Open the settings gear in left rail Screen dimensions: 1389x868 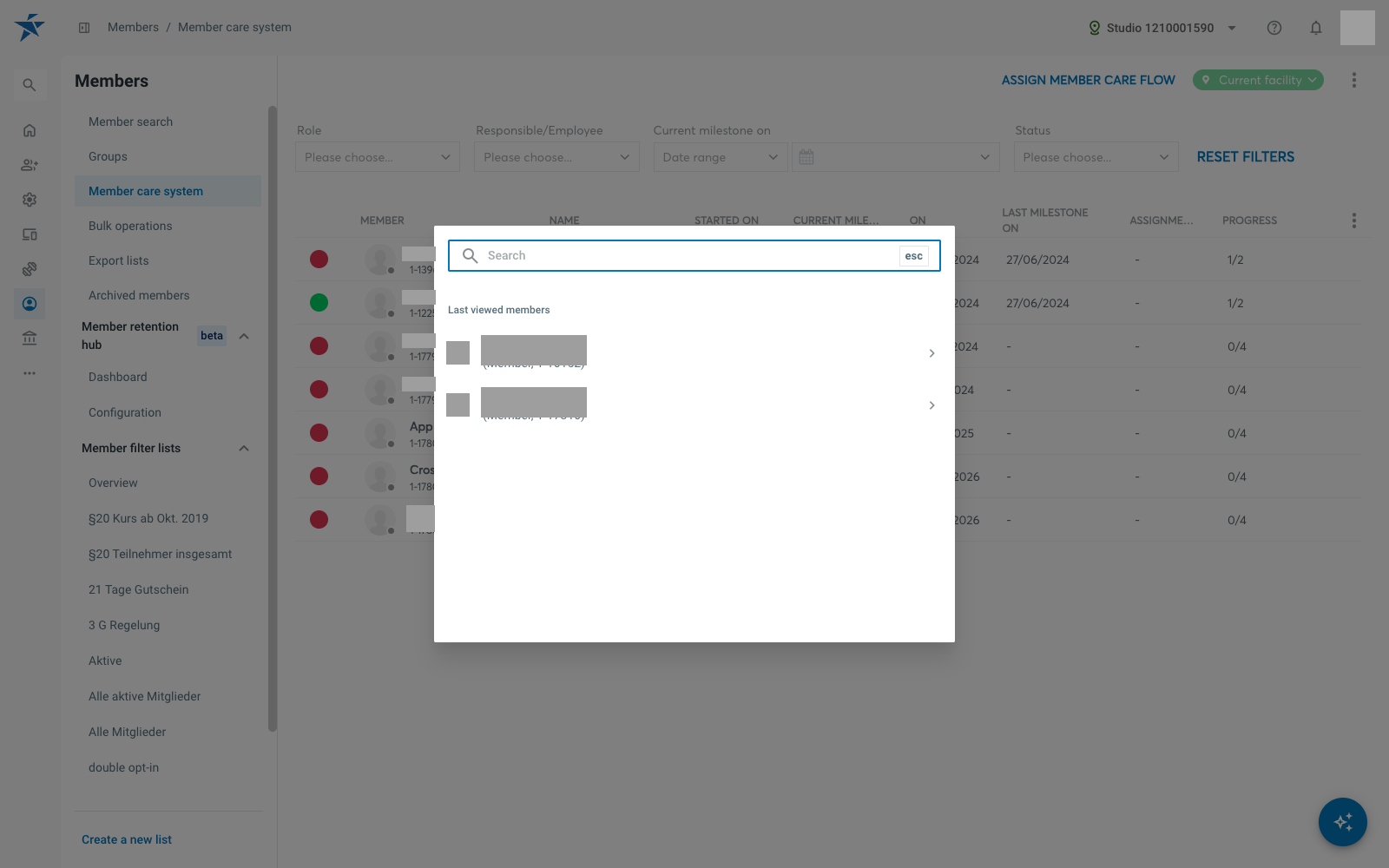[30, 200]
